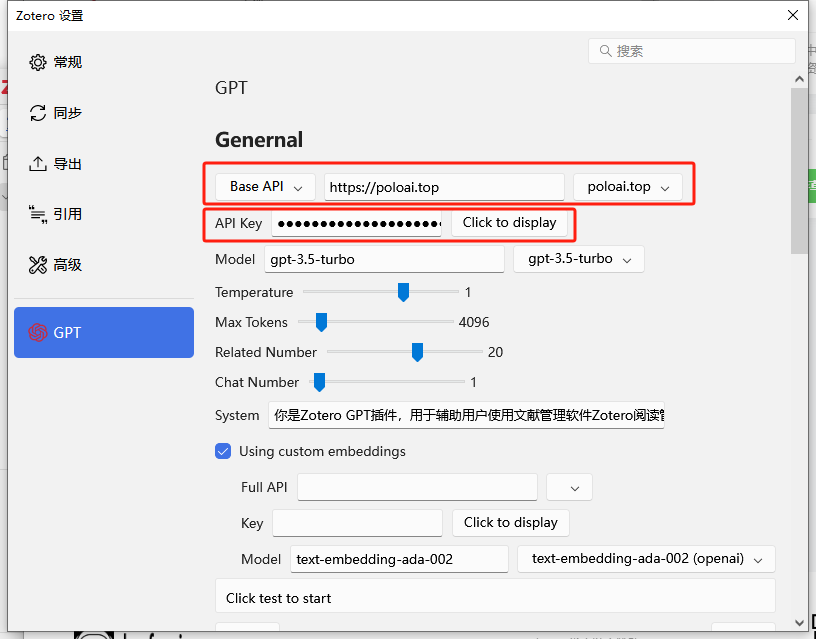
Task: Expand the Base API type dropdown
Action: click(265, 187)
